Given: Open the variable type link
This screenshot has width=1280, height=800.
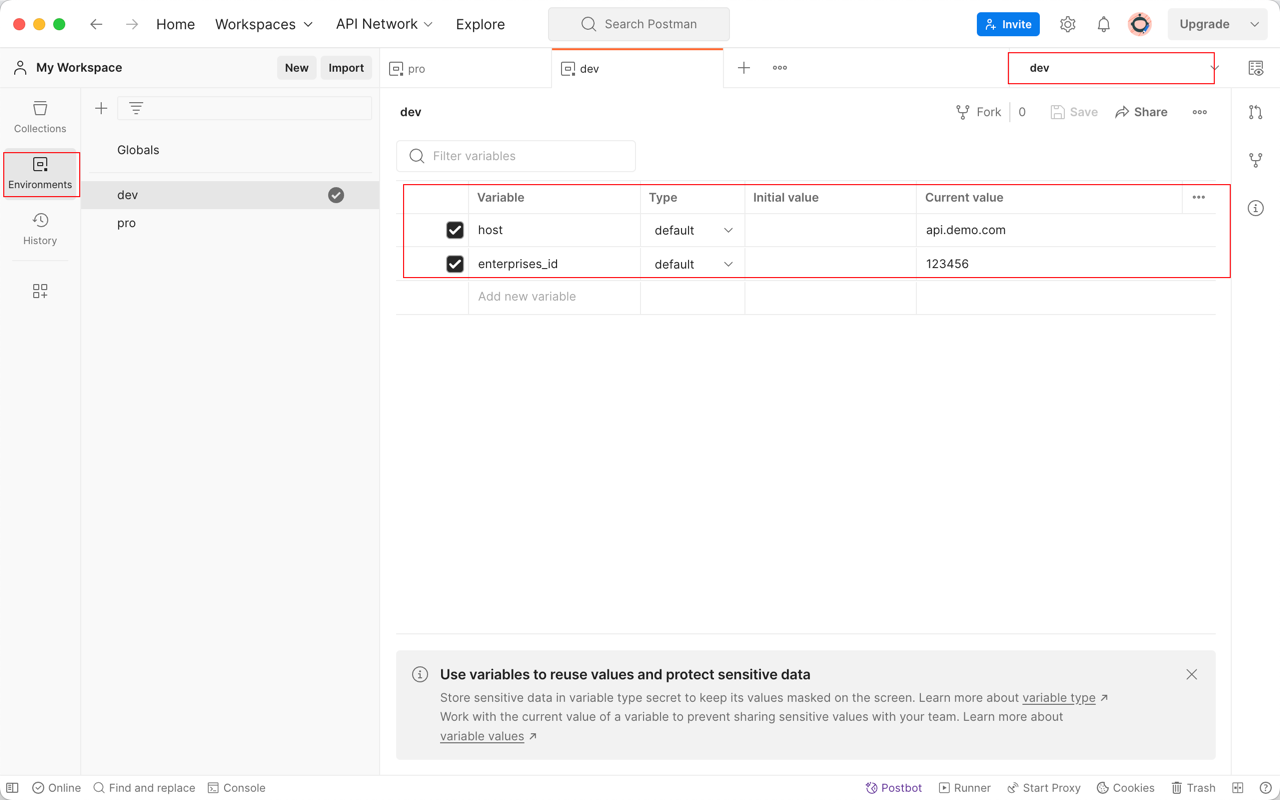Looking at the screenshot, I should point(1058,698).
